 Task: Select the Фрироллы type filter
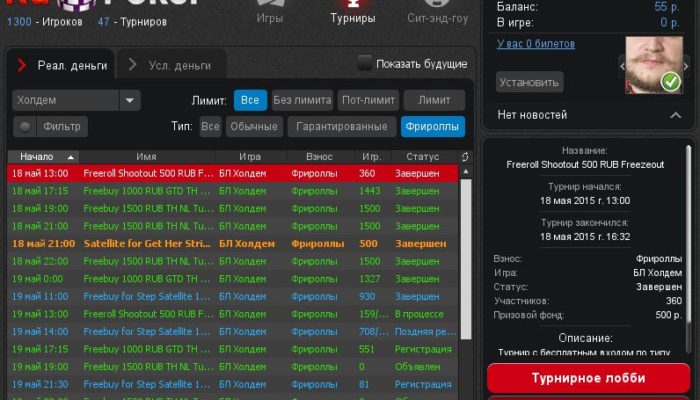point(433,127)
